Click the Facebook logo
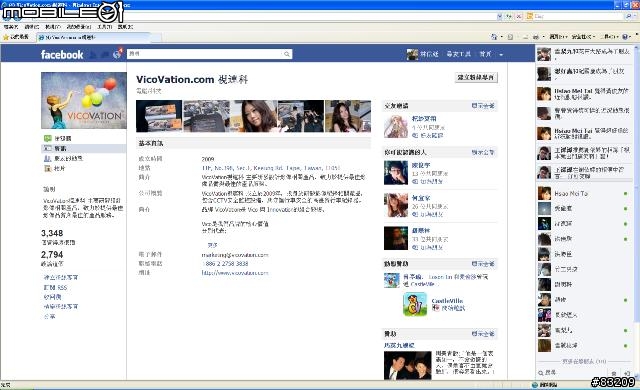Viewport: 640px width, 390px height. (x=62, y=54)
